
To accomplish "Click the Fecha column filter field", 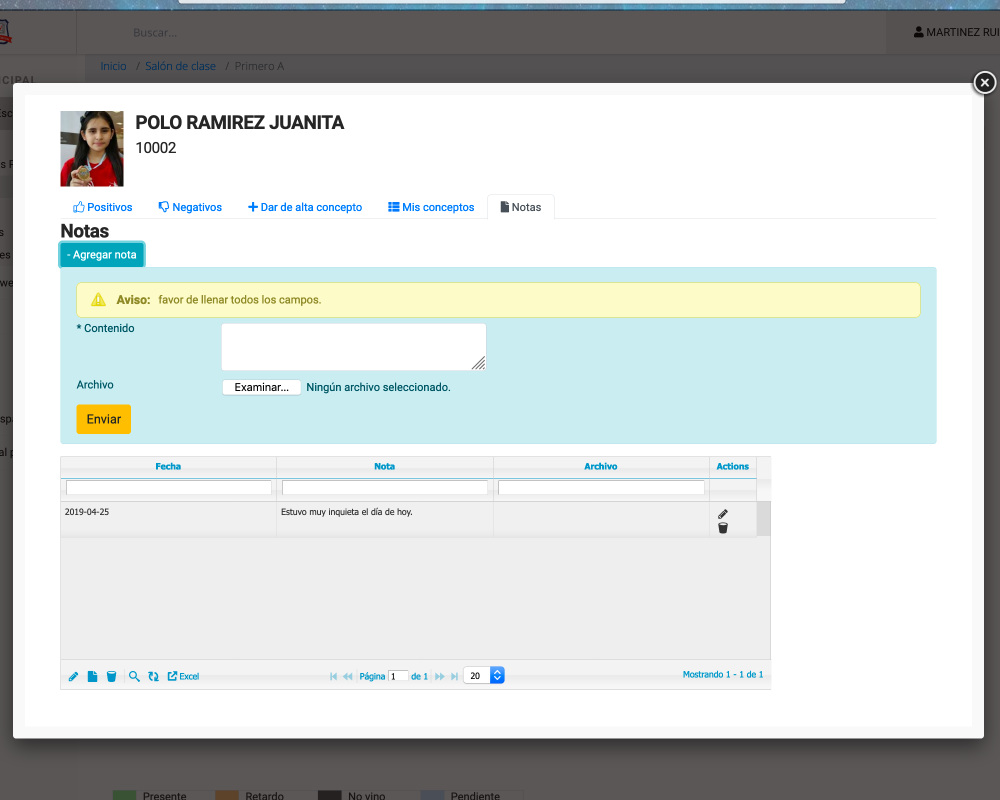I will click(x=168, y=488).
